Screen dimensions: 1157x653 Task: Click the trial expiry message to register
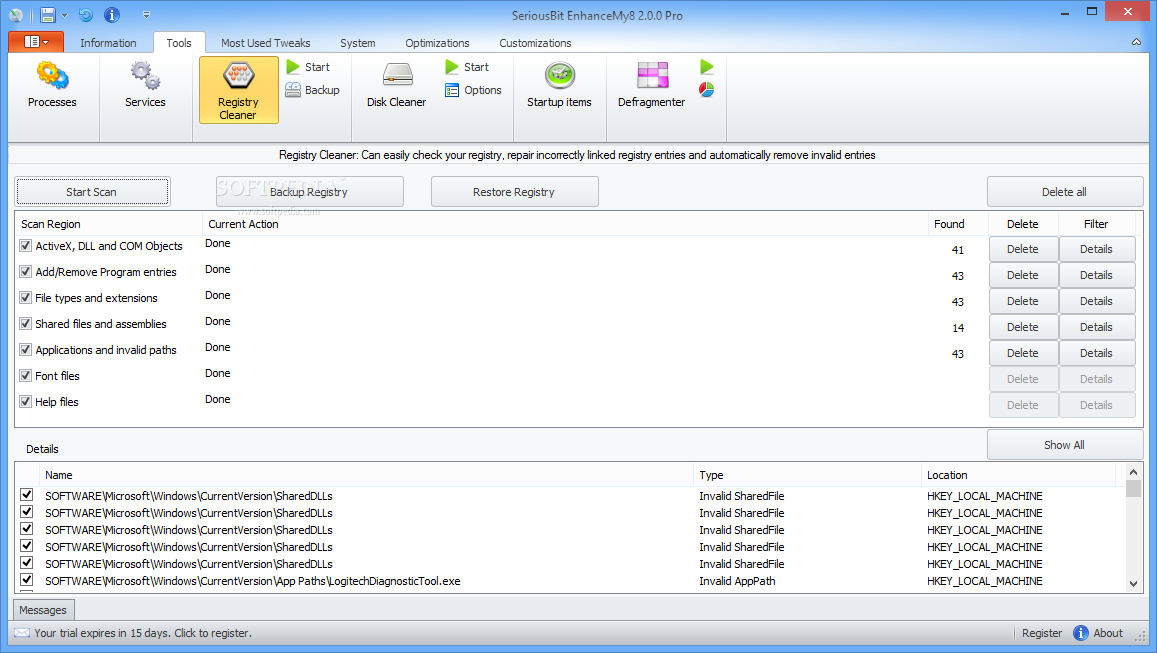coord(143,633)
